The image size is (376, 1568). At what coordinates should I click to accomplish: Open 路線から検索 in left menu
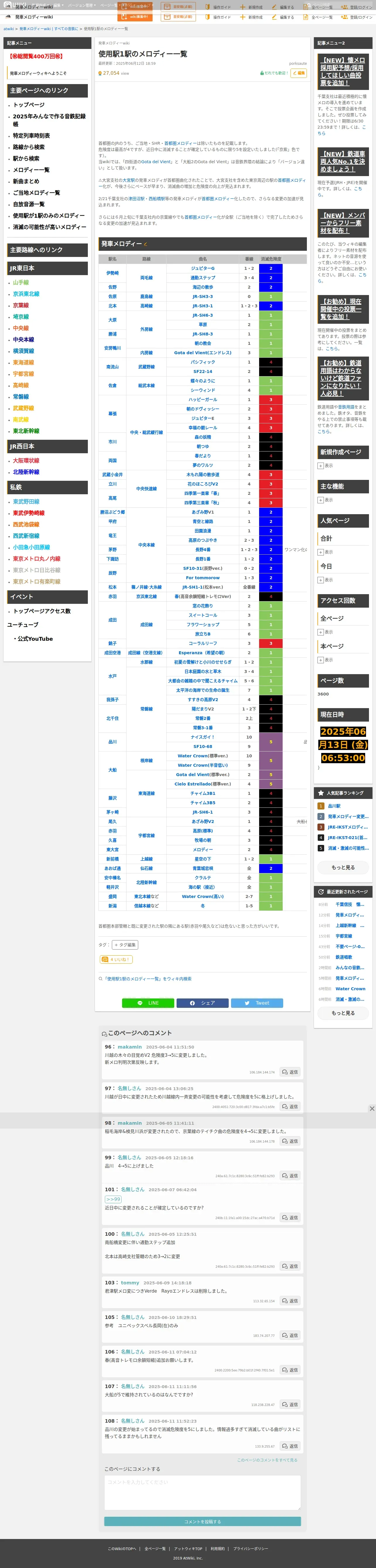coord(29,147)
